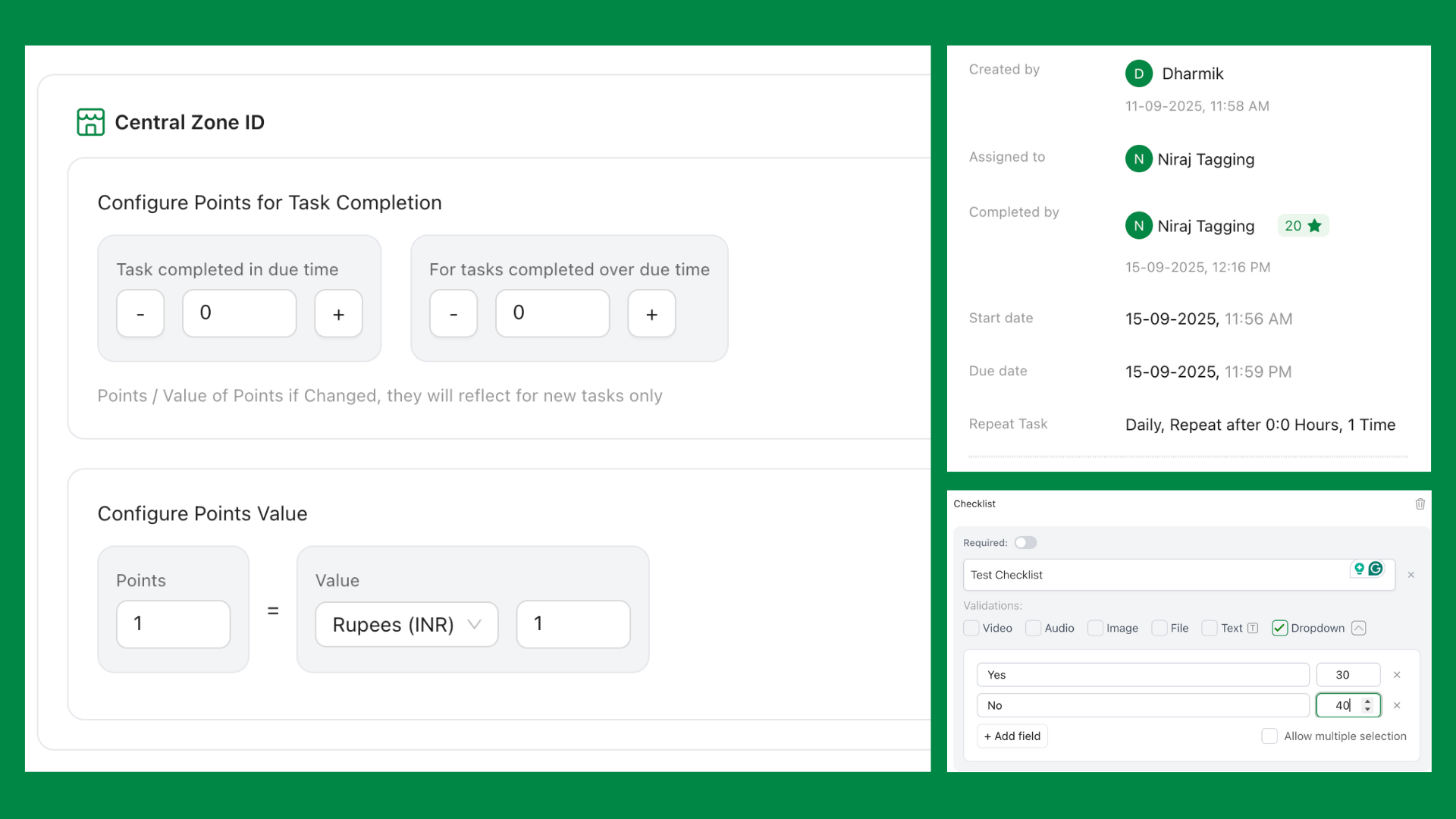Collapse the Dropdown options chevron
This screenshot has width=1456, height=819.
(x=1359, y=628)
